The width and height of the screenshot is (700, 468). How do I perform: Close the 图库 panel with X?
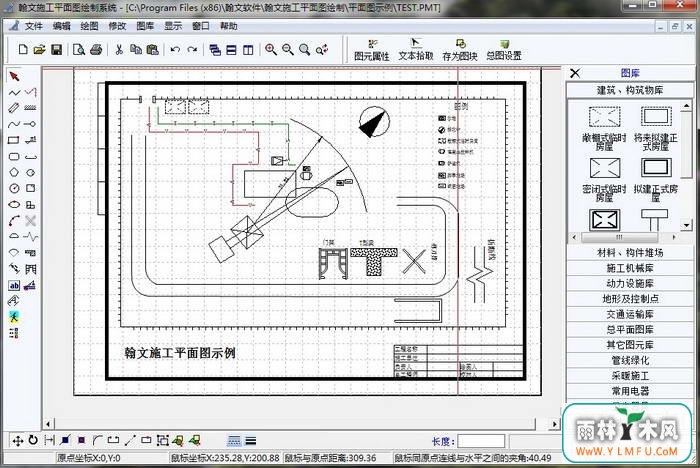(575, 73)
